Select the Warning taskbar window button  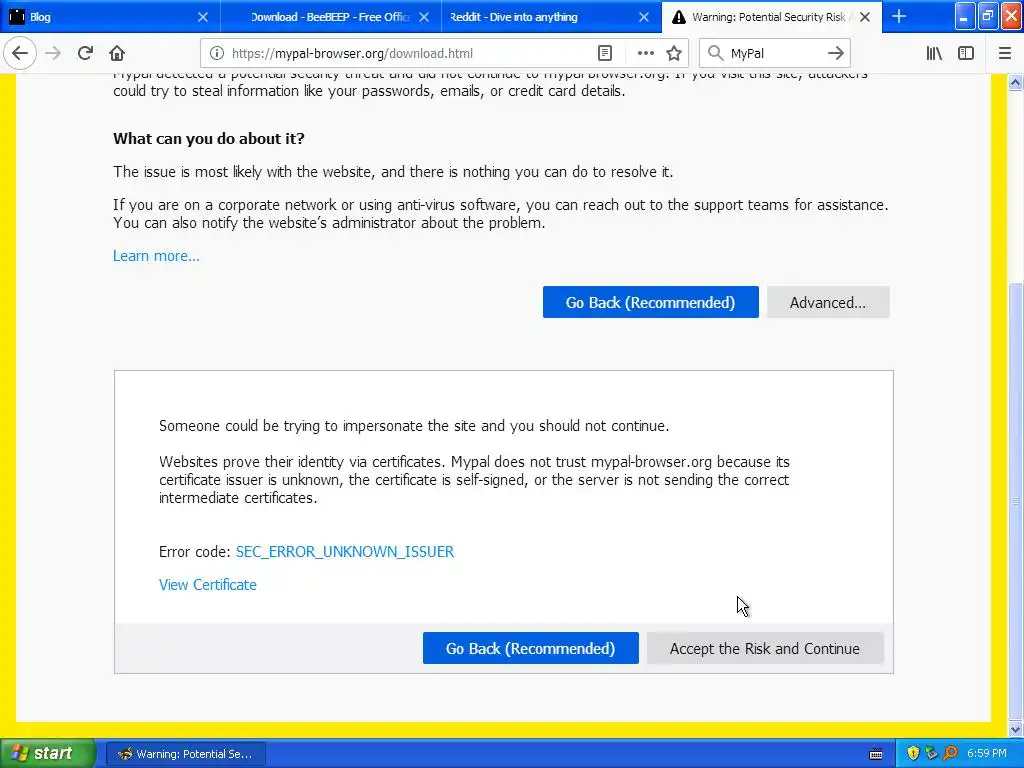[185, 754]
